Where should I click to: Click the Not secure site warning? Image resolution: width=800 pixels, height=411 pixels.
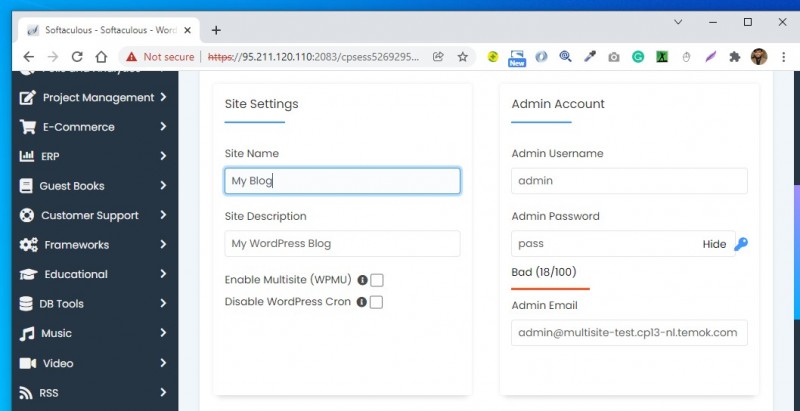158,57
